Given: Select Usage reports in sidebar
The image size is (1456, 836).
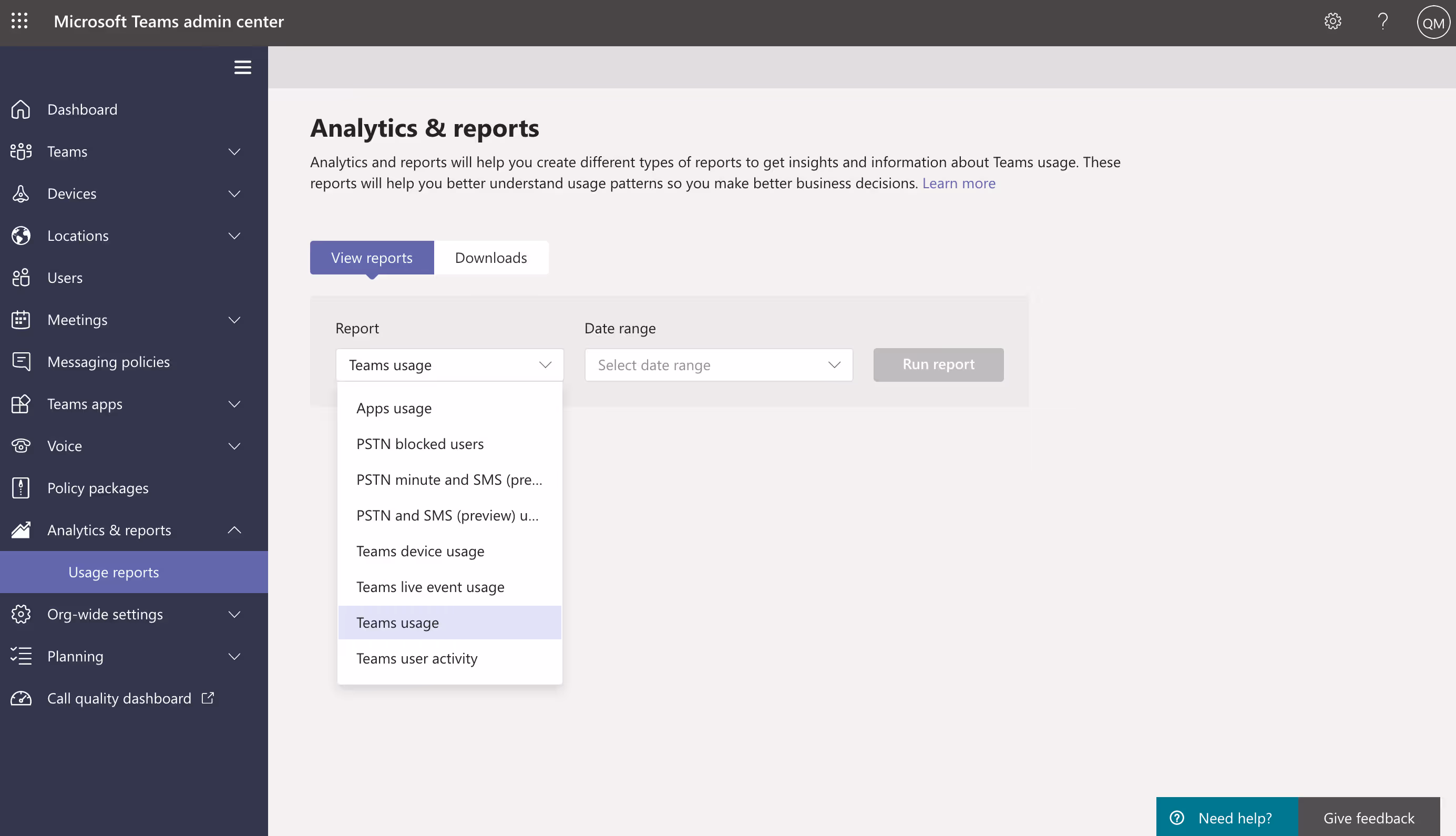Looking at the screenshot, I should 114,572.
